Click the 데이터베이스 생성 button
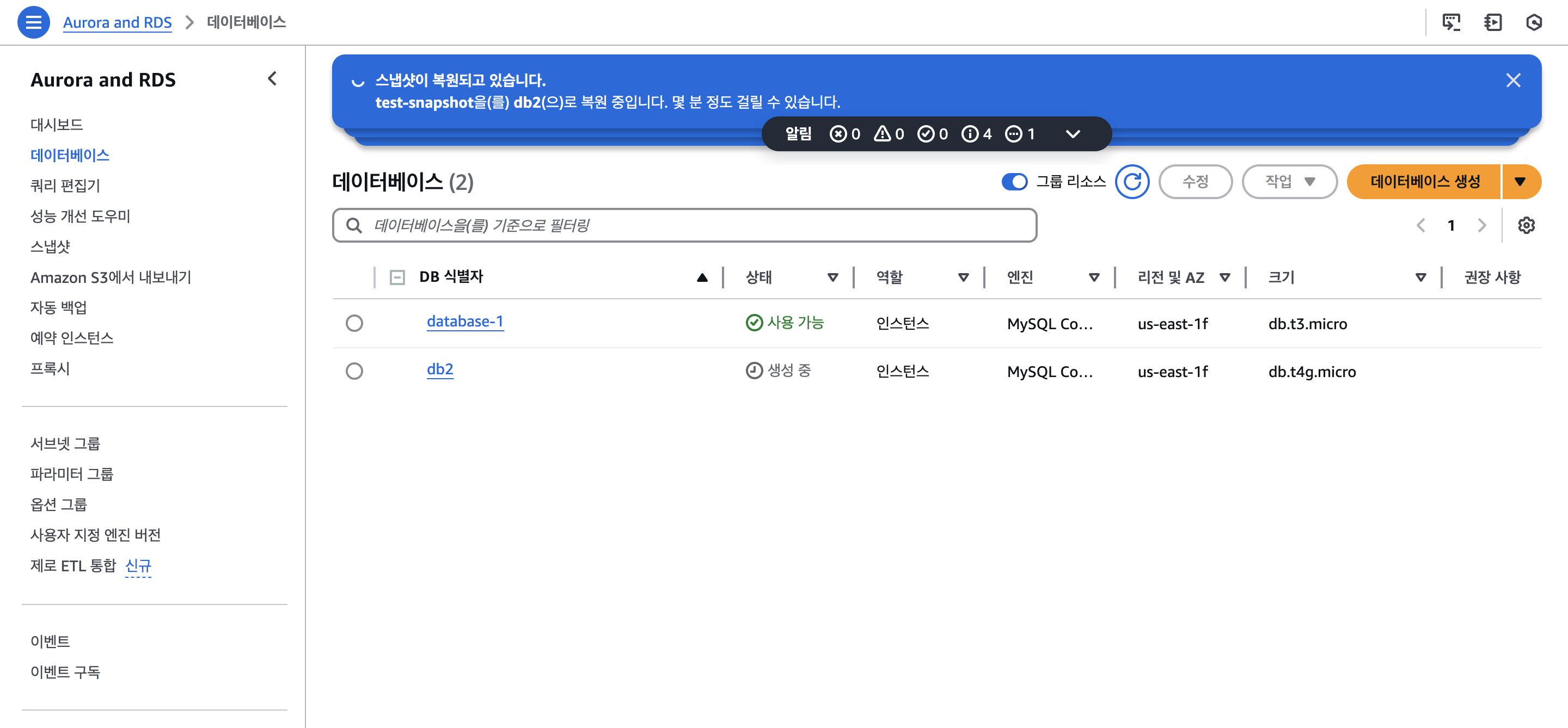1568x728 pixels. pos(1424,182)
